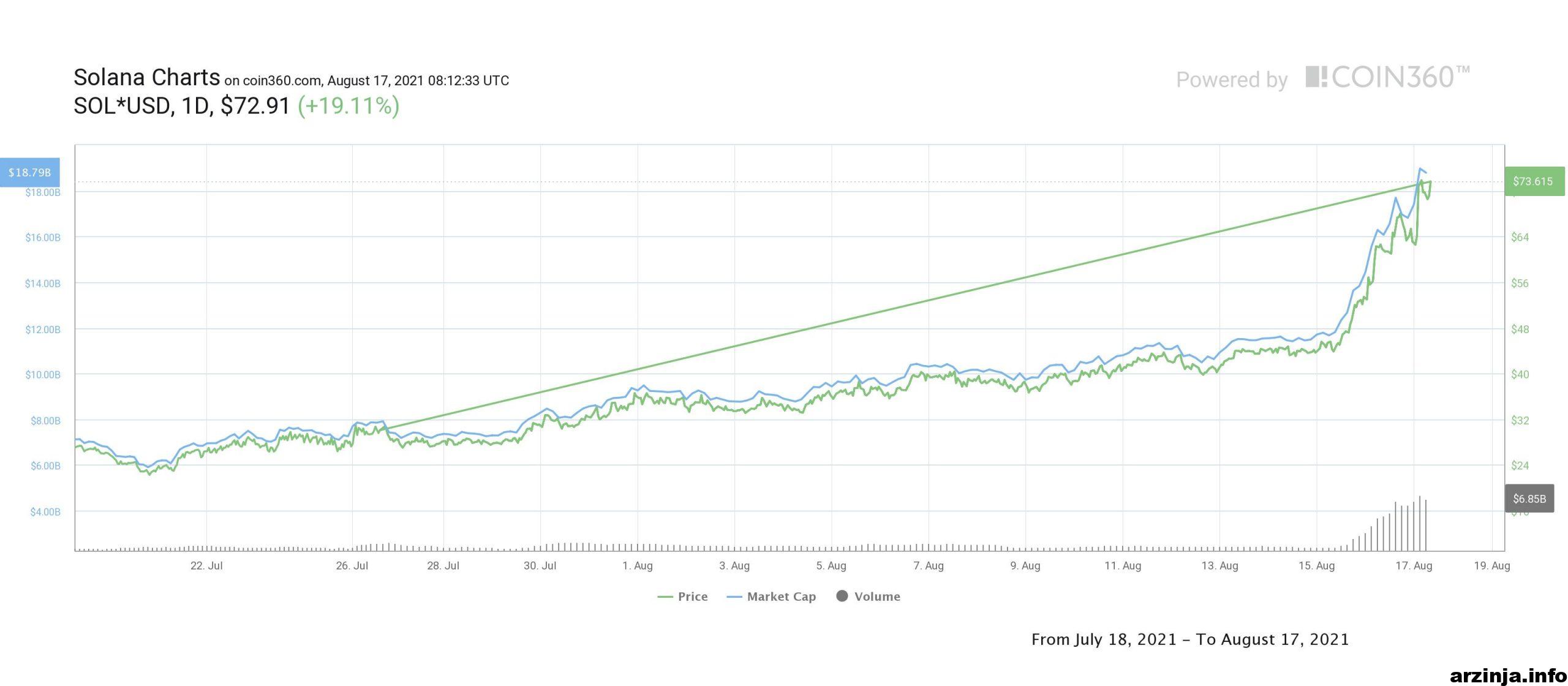Image resolution: width=1568 pixels, height=686 pixels.
Task: Click the $18.79B market cap tag
Action: click(x=29, y=173)
